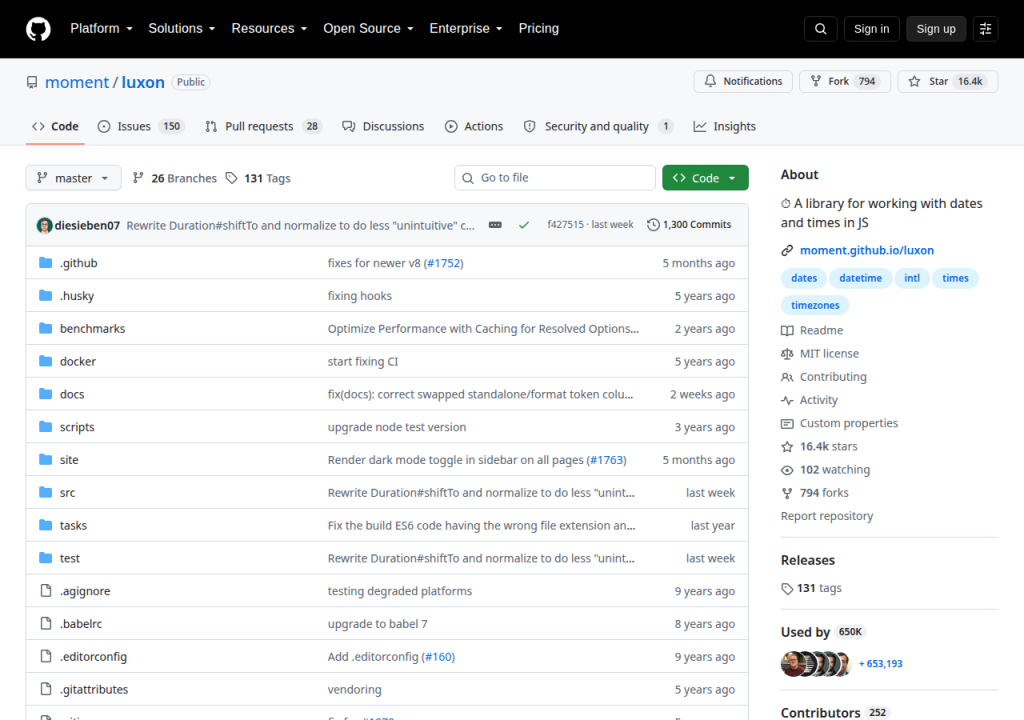
Task: Click the benchmarks folder icon
Action: click(45, 328)
